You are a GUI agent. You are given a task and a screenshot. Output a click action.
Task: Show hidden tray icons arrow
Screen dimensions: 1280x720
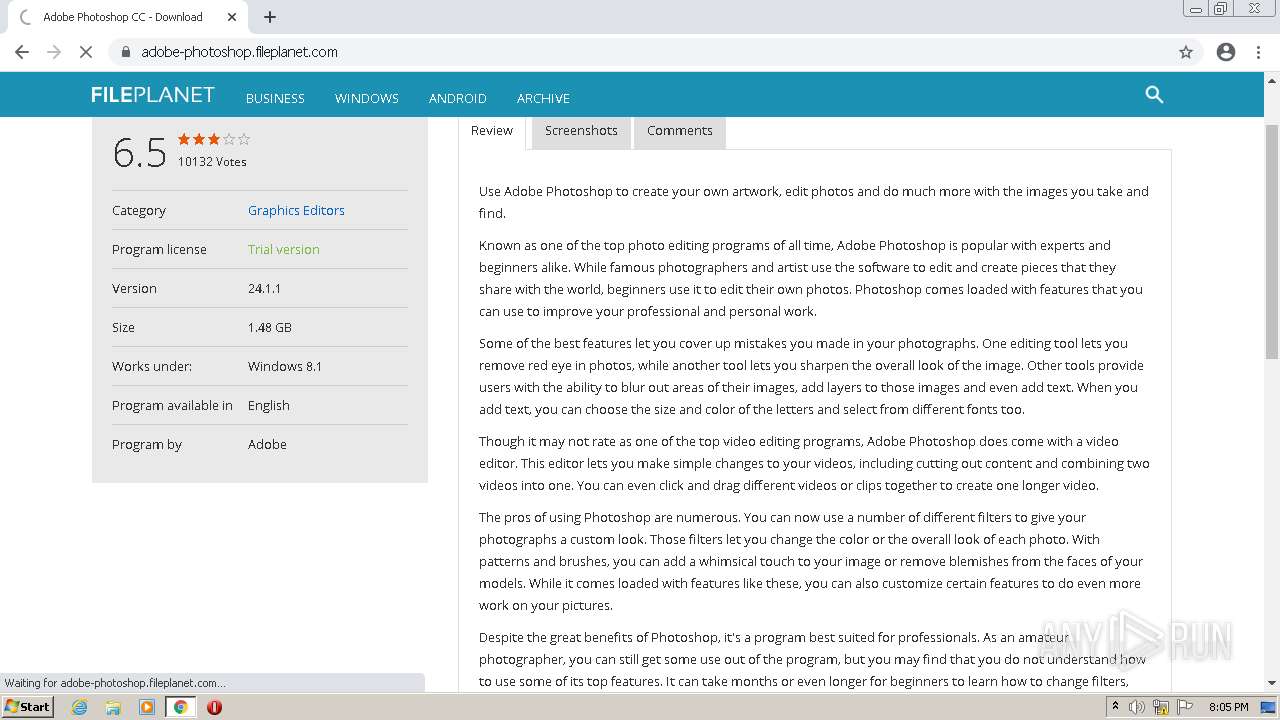click(x=1115, y=707)
